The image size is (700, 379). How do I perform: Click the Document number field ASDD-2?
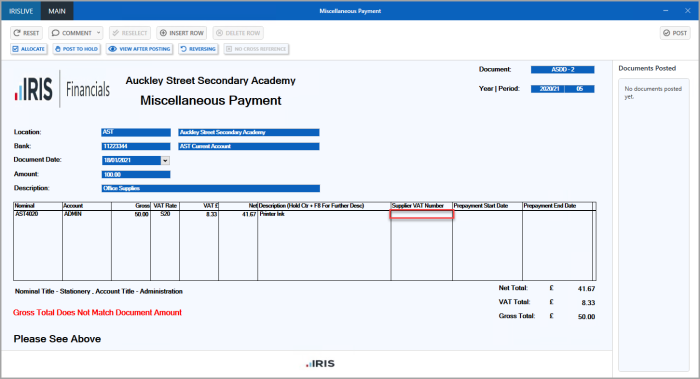[x=562, y=70]
